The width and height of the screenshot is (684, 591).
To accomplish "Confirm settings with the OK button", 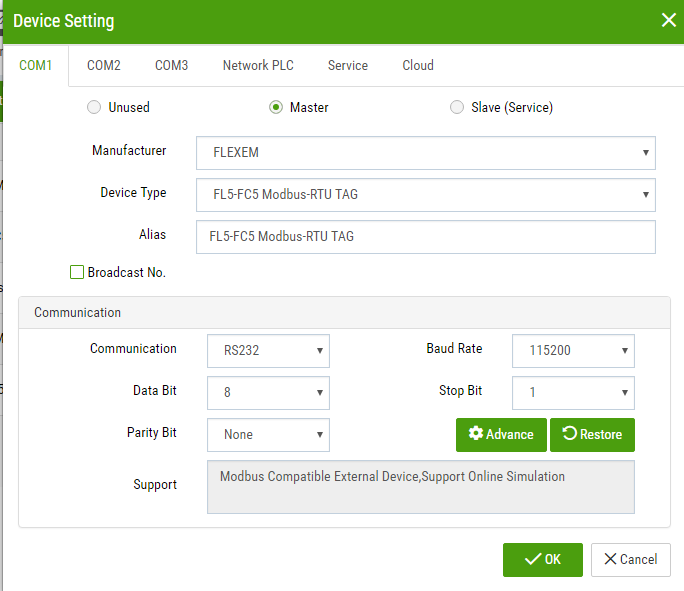I will coord(543,560).
